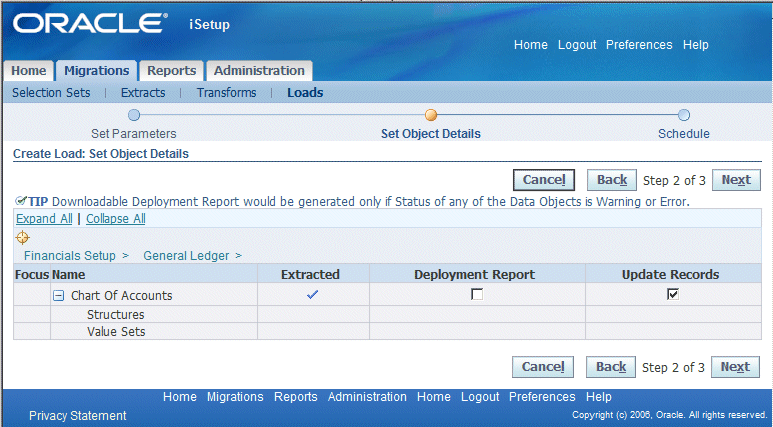Click the footer Logout link

[480, 397]
